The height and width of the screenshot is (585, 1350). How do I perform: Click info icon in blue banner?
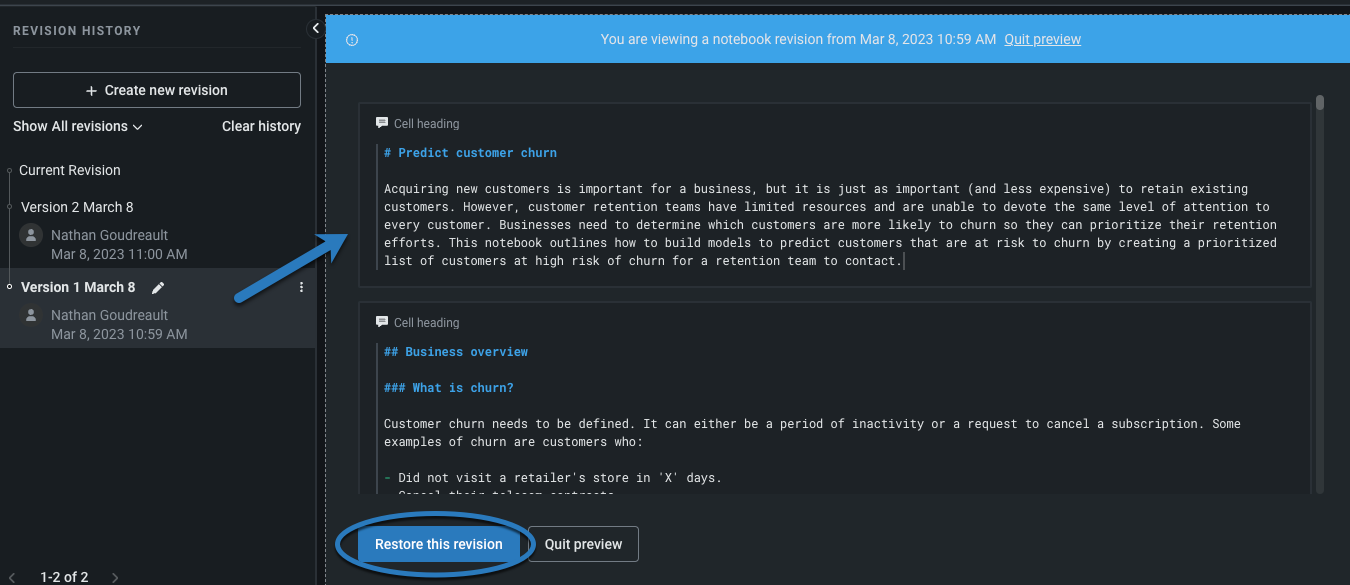(352, 40)
